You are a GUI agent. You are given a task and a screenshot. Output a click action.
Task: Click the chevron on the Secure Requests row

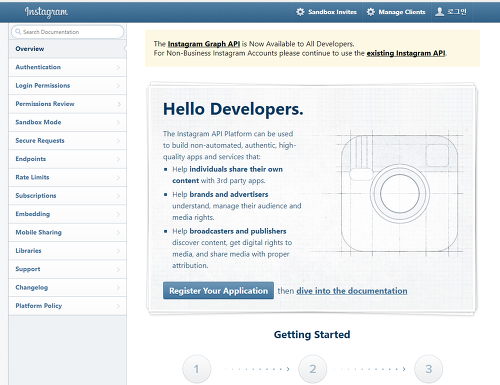[x=118, y=141]
